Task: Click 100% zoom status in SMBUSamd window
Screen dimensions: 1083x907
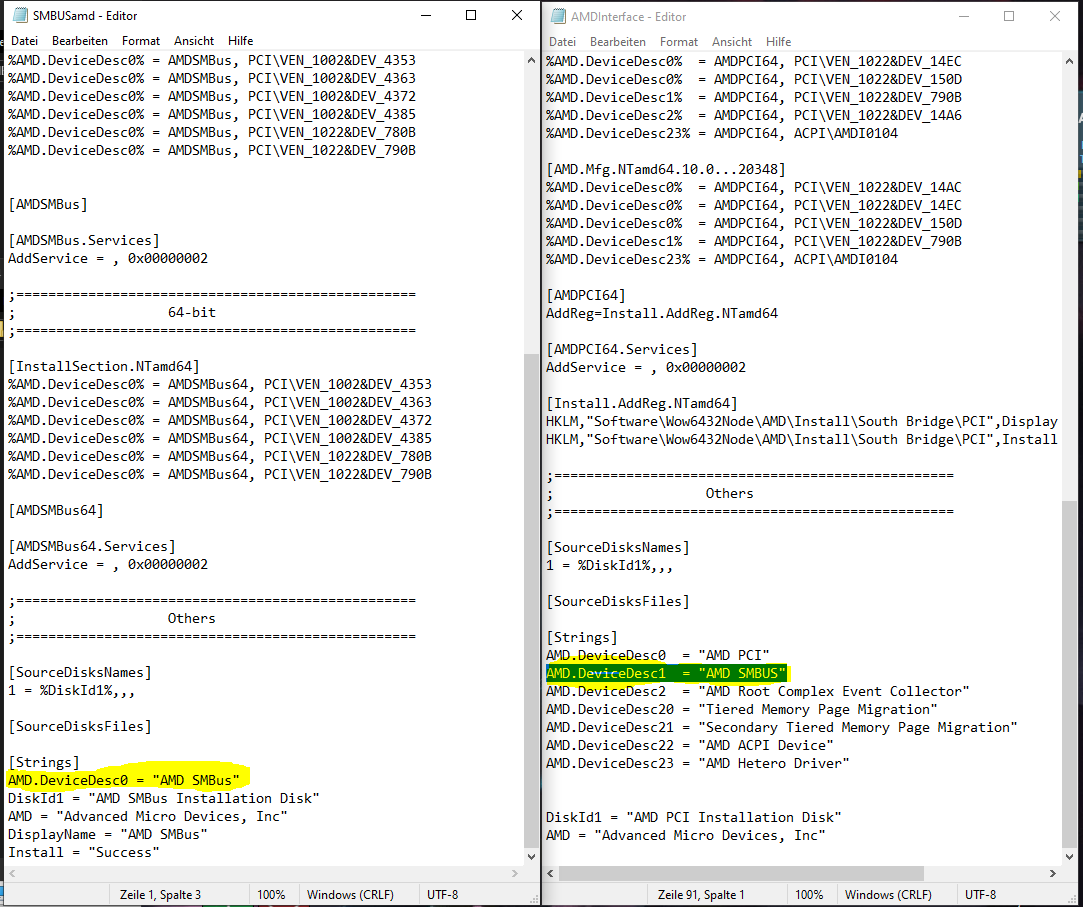Action: (x=271, y=895)
